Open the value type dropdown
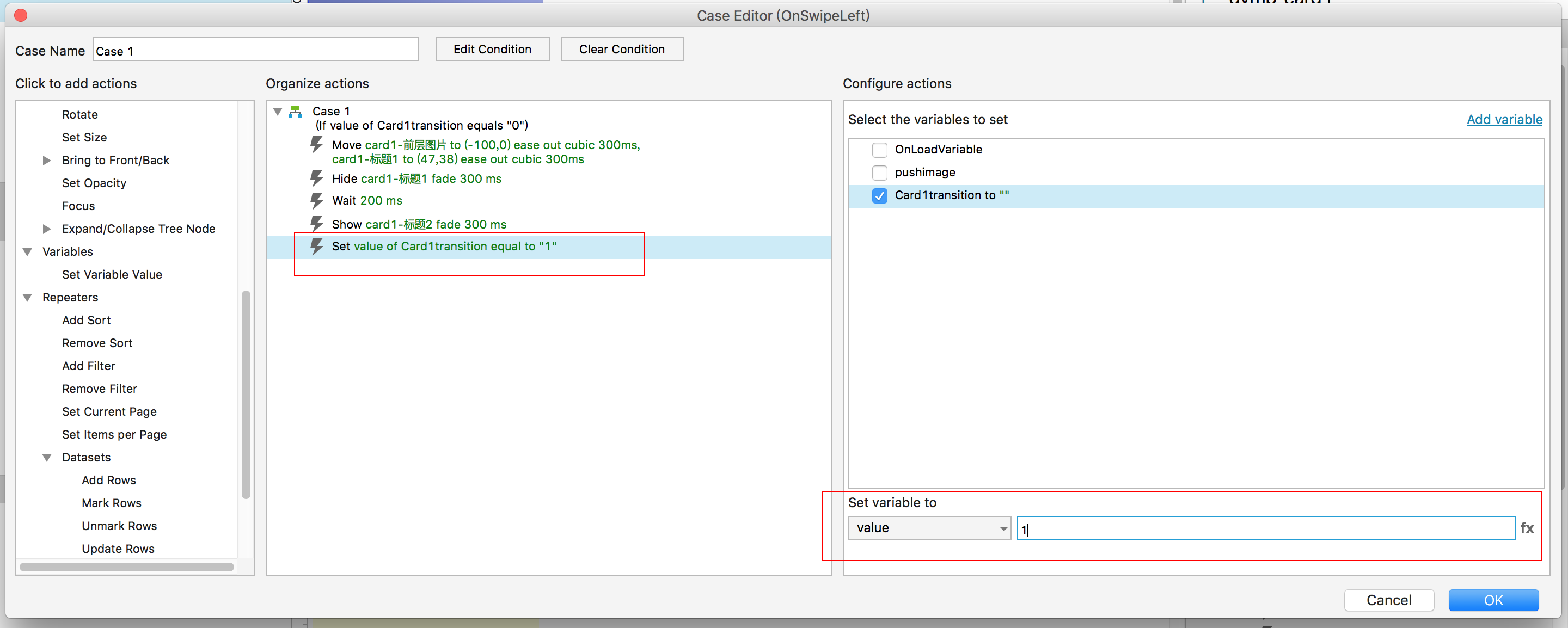This screenshot has height=628, width=1568. (929, 528)
